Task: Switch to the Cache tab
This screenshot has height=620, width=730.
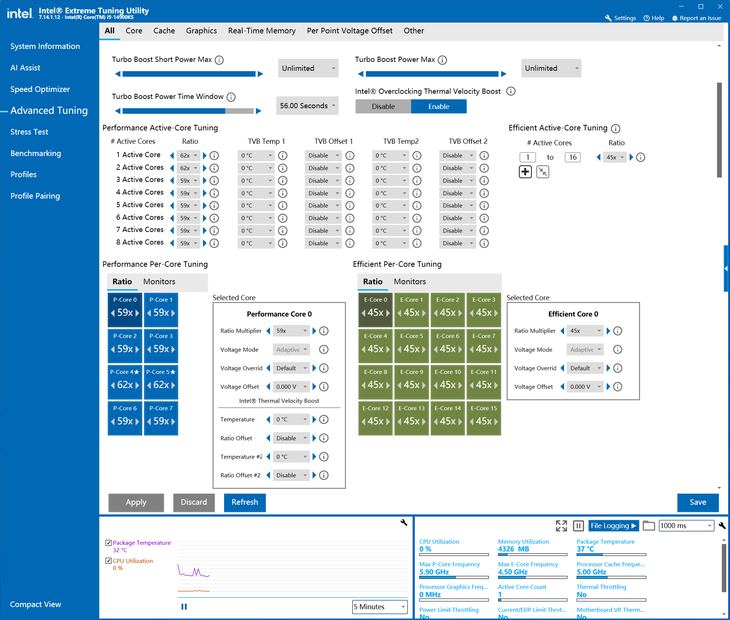Action: [x=164, y=31]
